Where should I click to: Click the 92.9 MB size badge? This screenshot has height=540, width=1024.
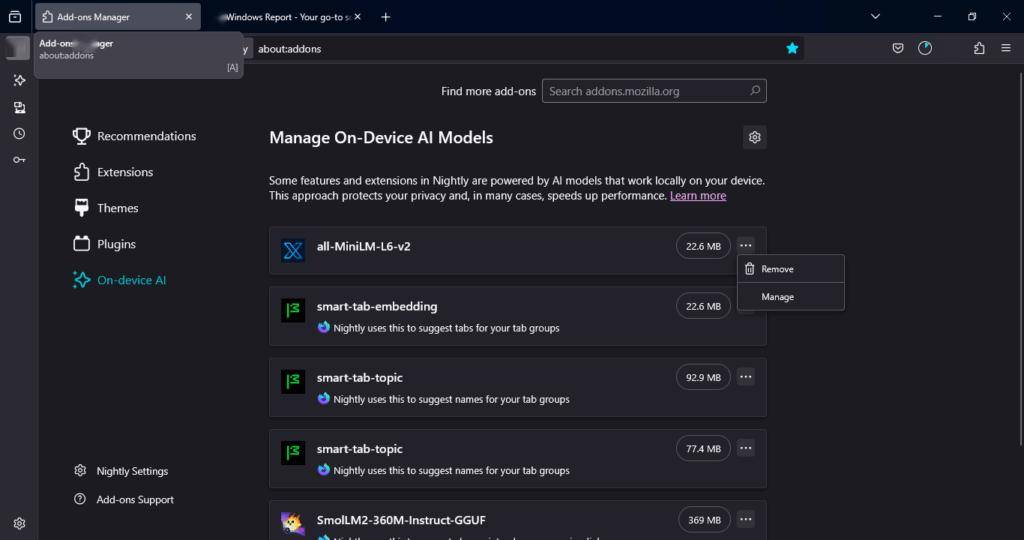[x=703, y=377]
